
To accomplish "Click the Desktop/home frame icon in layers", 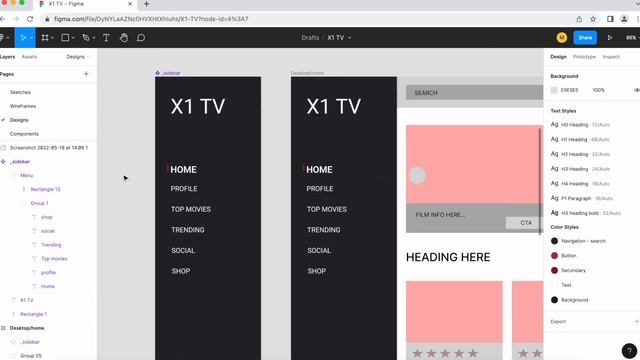I will pos(3,328).
